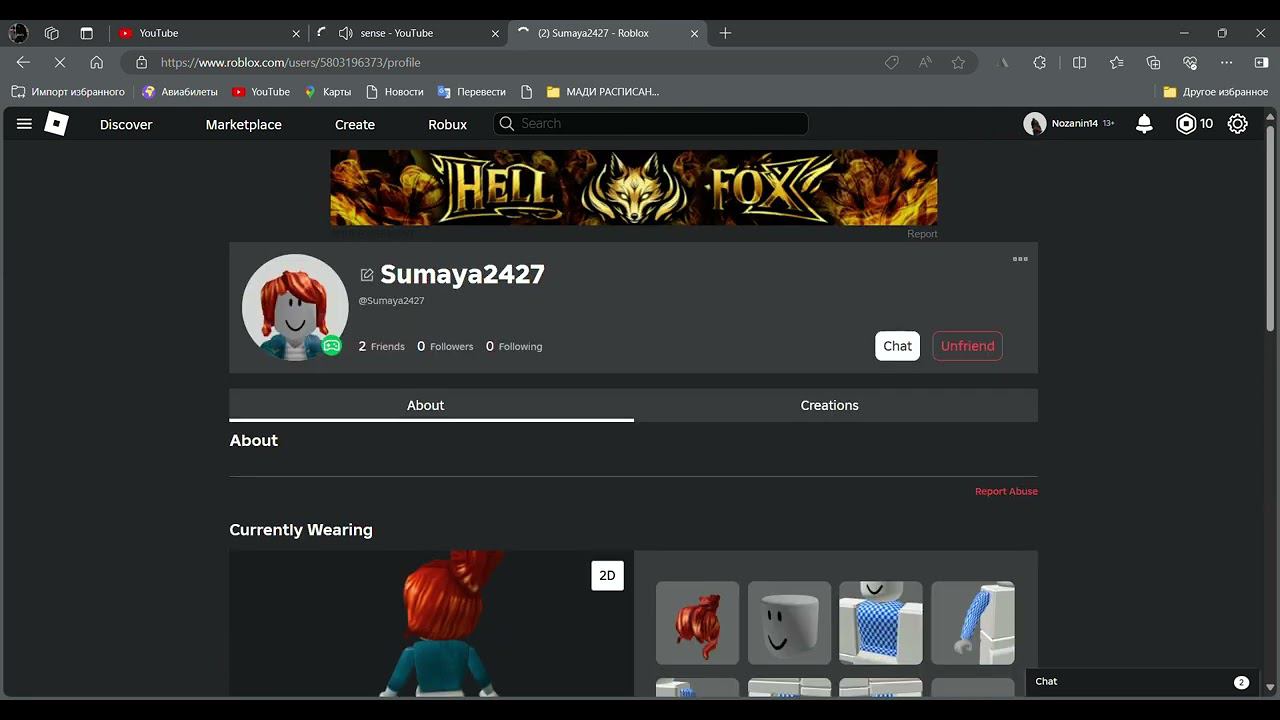This screenshot has width=1280, height=720.
Task: Switch to the sense - YouTube tab
Action: 410,33
